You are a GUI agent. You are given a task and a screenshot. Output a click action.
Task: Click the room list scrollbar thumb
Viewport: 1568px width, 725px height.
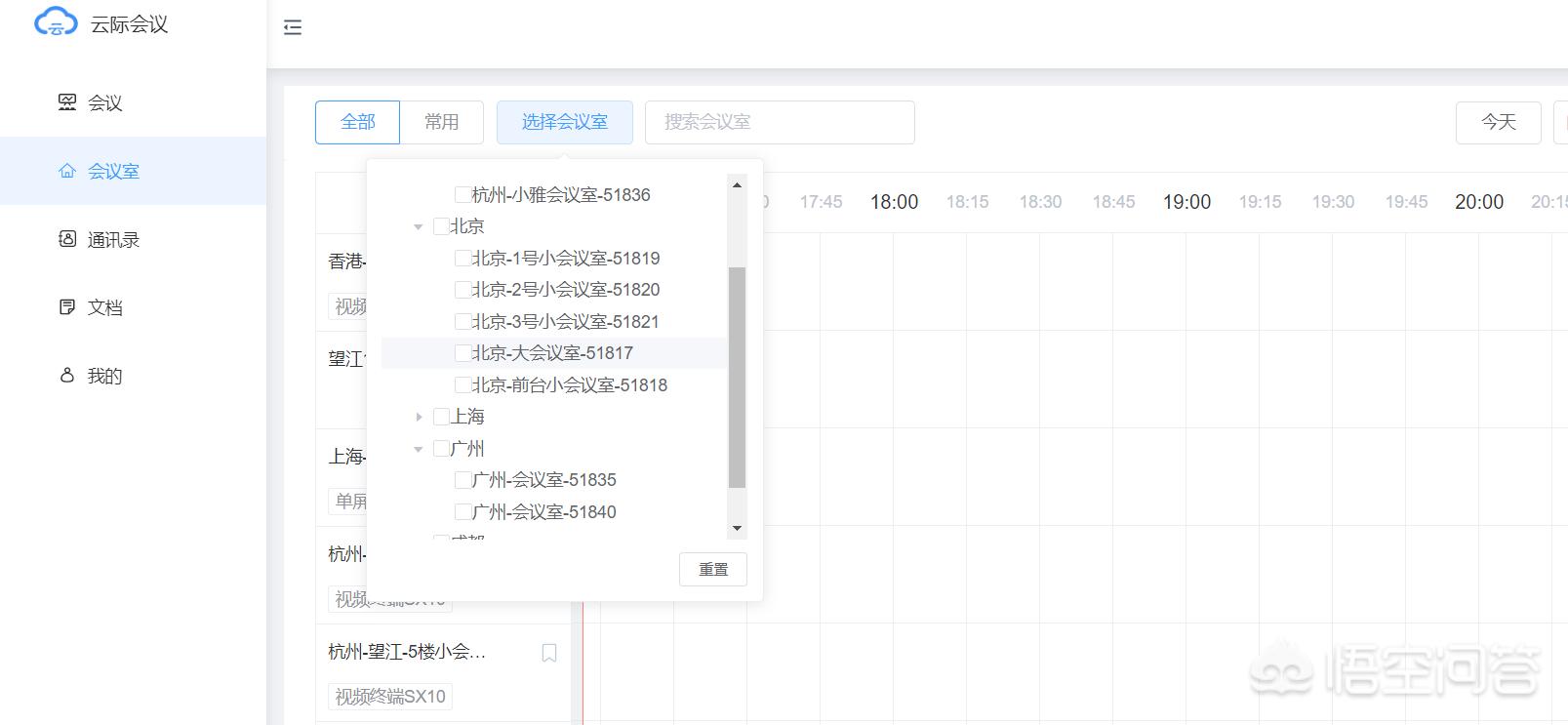tap(737, 377)
